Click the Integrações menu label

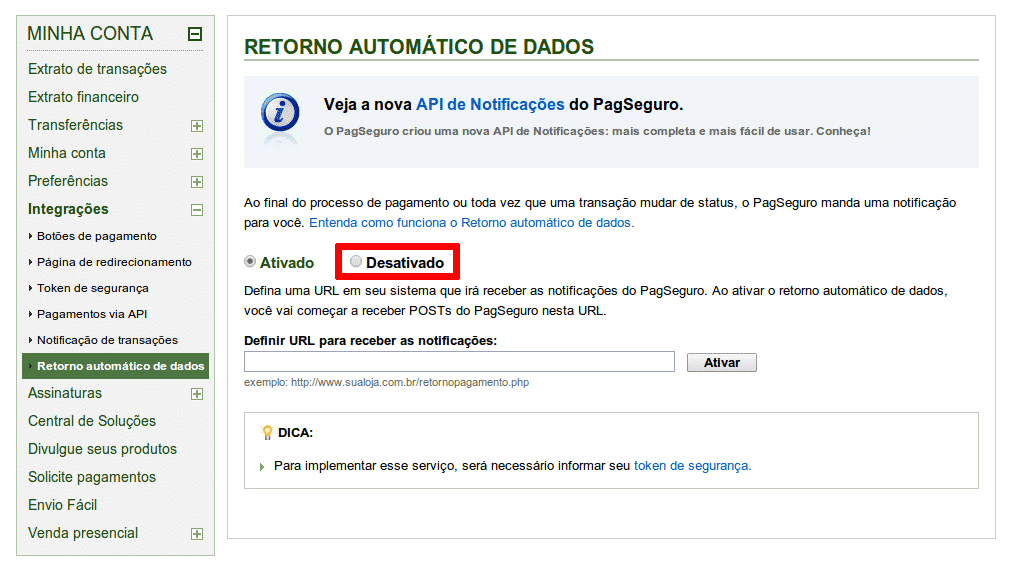pos(68,209)
